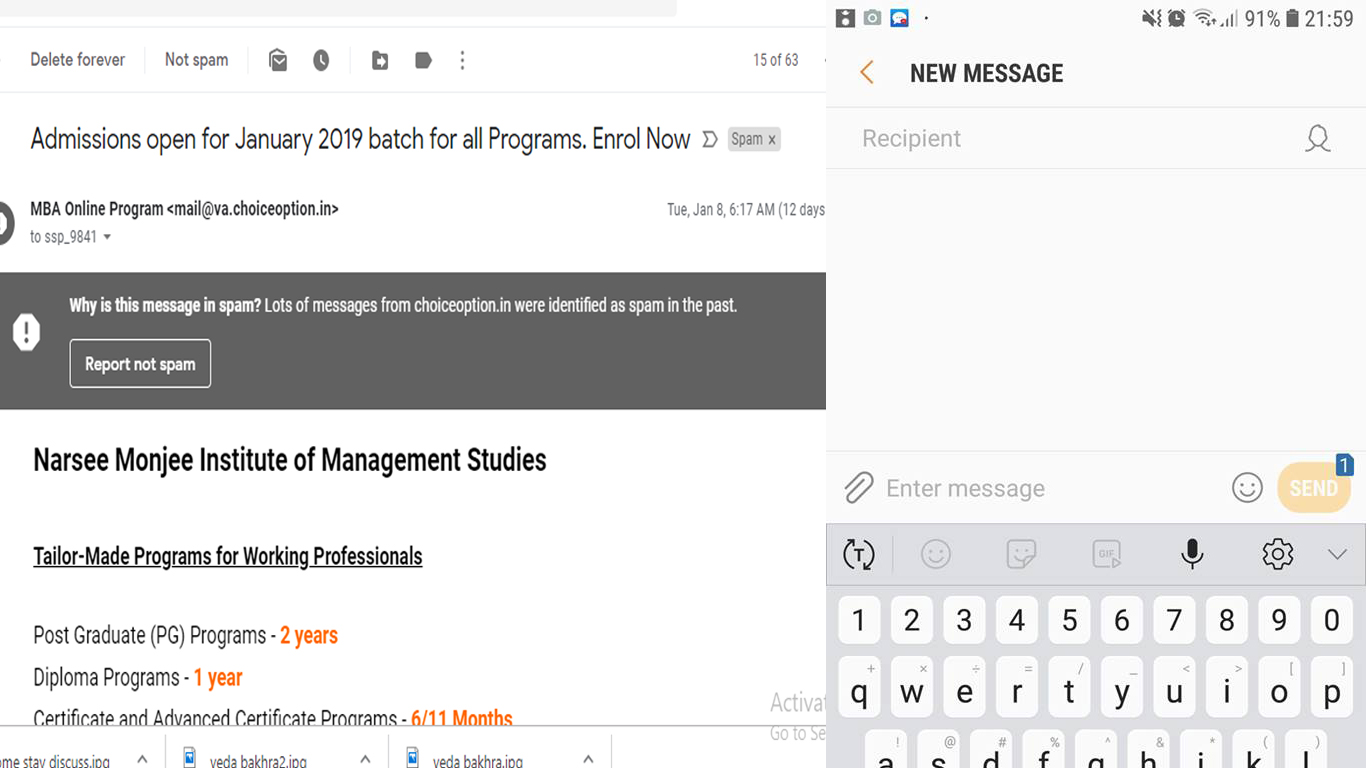Open downloaded file veda bakhra.jpg
1366x768 pixels.
pos(477,761)
